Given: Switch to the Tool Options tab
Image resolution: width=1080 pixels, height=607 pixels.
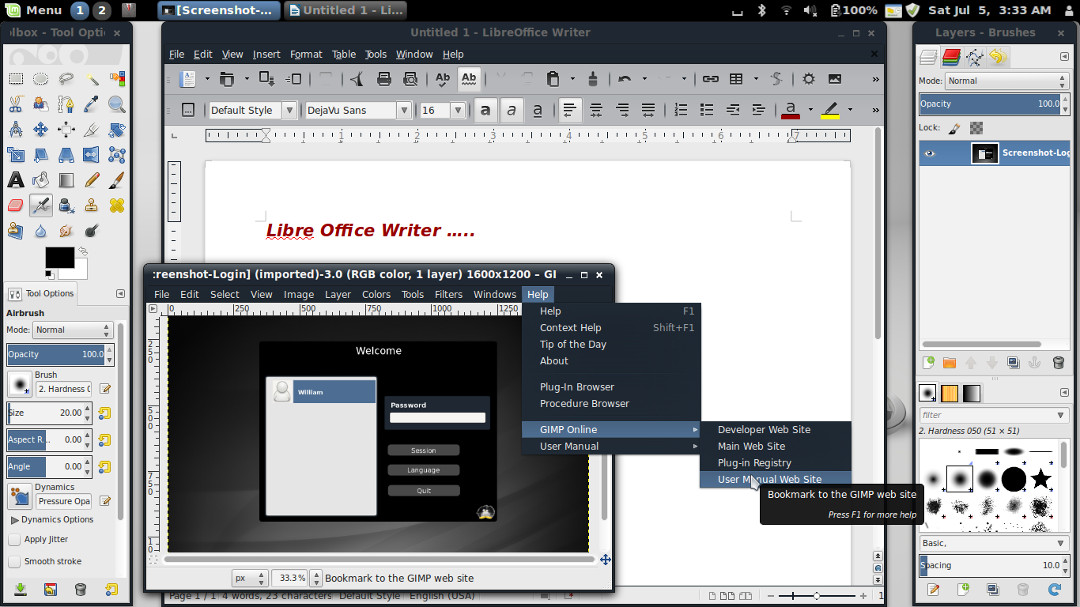Looking at the screenshot, I should 41,294.
